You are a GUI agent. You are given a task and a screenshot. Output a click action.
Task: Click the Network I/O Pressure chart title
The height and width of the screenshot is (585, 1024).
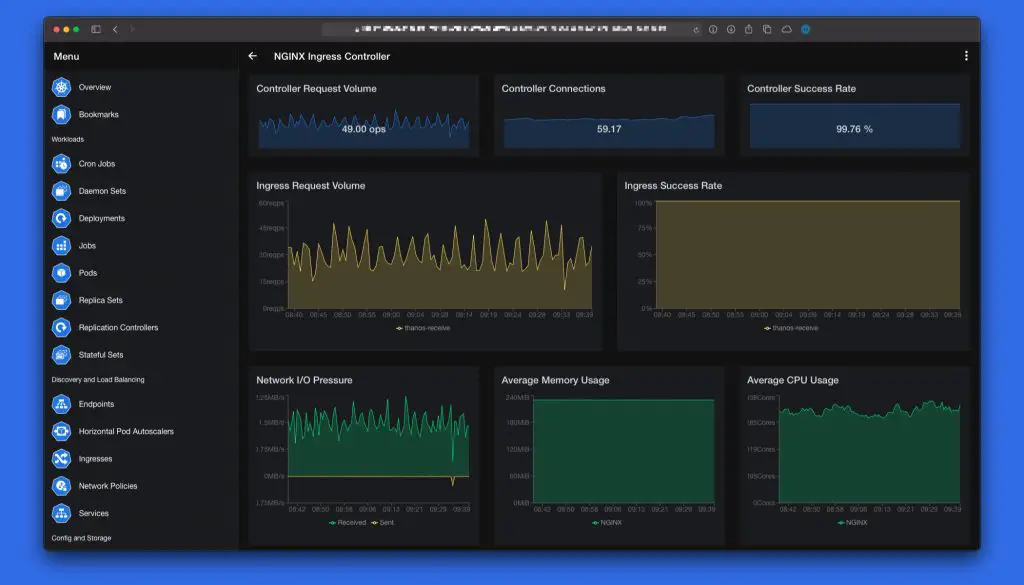click(x=304, y=380)
